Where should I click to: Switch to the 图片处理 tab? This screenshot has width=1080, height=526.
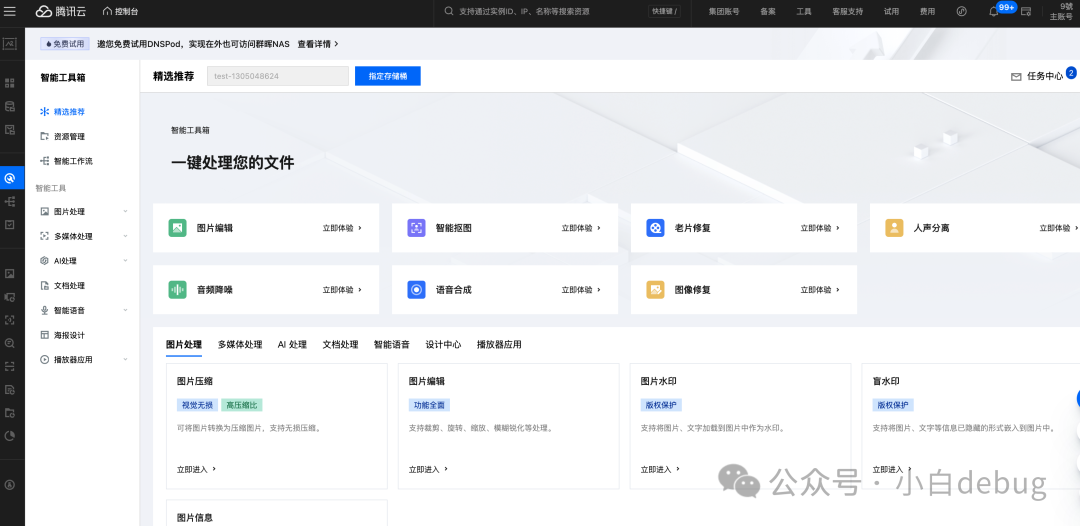184,345
